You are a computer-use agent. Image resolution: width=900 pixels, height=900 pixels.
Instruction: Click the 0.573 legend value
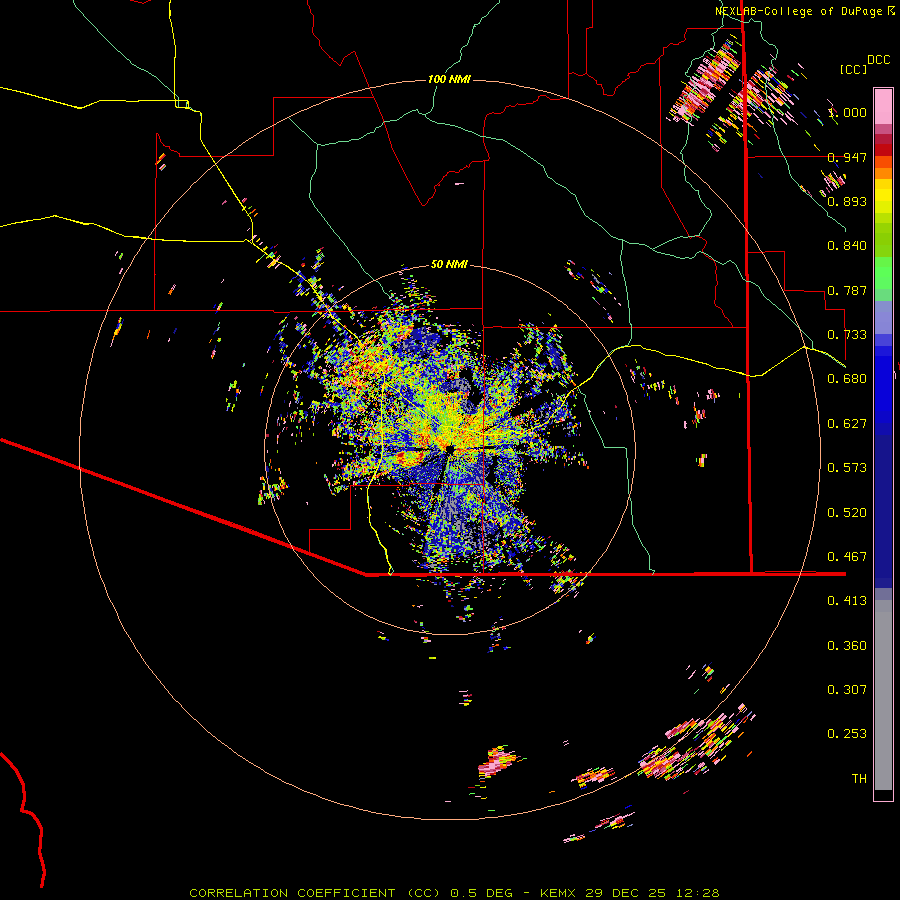pos(847,468)
